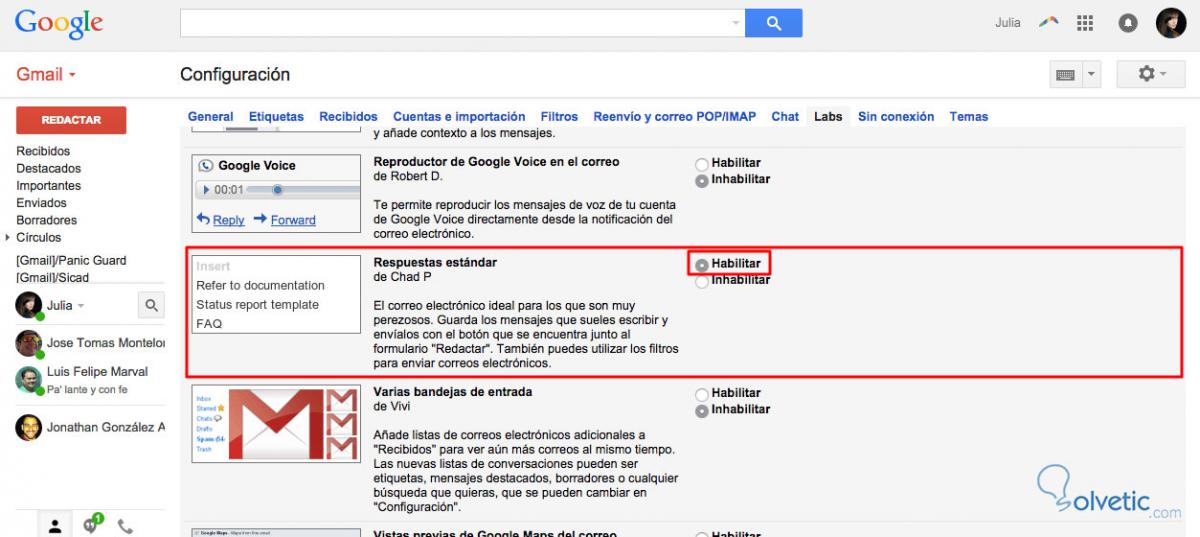Image resolution: width=1200 pixels, height=537 pixels.
Task: Switch to the Filtros tab
Action: pos(559,117)
